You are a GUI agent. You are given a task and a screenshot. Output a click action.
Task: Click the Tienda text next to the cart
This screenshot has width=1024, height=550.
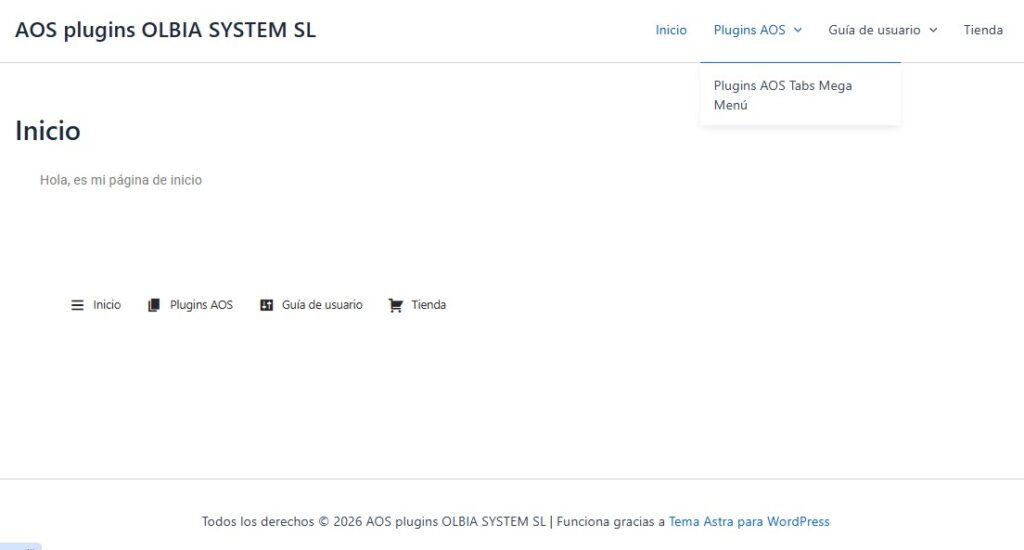click(428, 305)
